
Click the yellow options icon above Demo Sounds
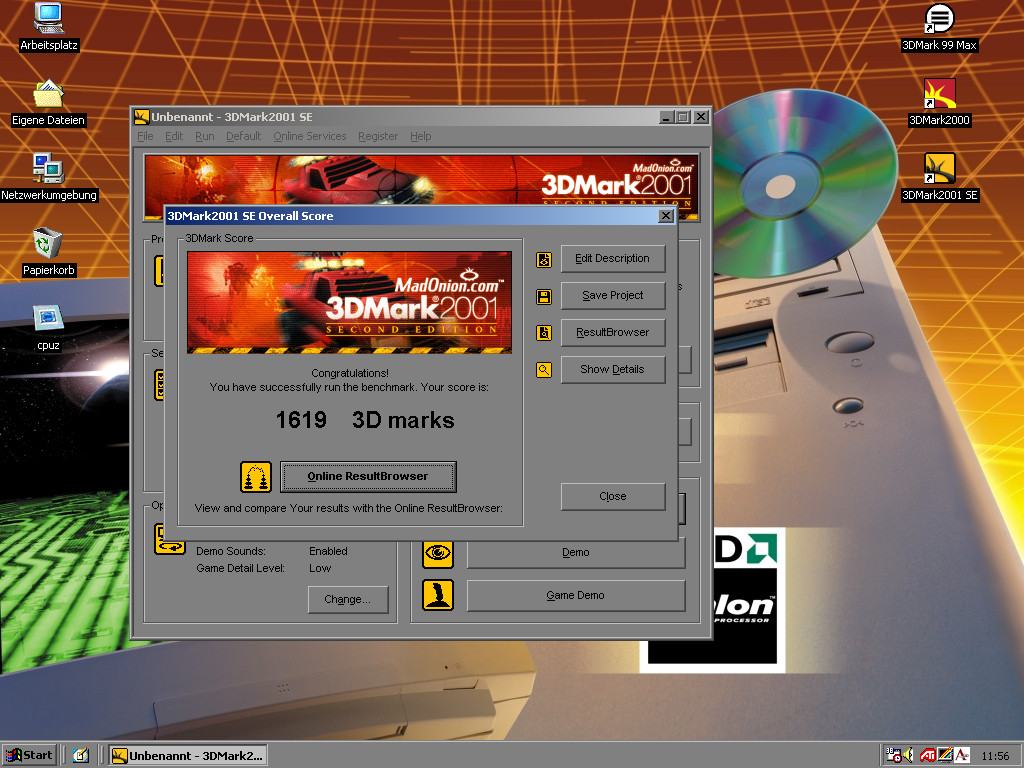pyautogui.click(x=170, y=539)
